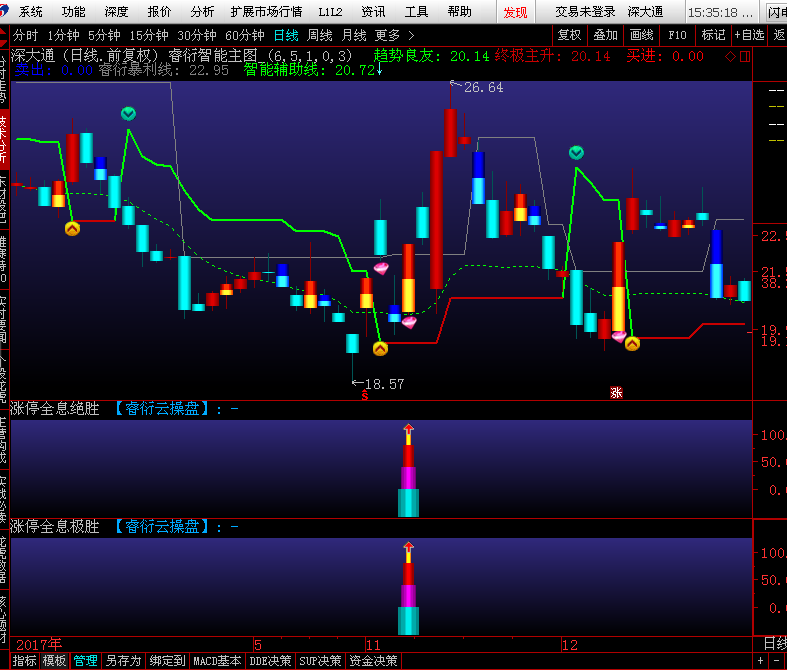Open the 资讯 menu
This screenshot has height=670, width=787.
tap(373, 12)
